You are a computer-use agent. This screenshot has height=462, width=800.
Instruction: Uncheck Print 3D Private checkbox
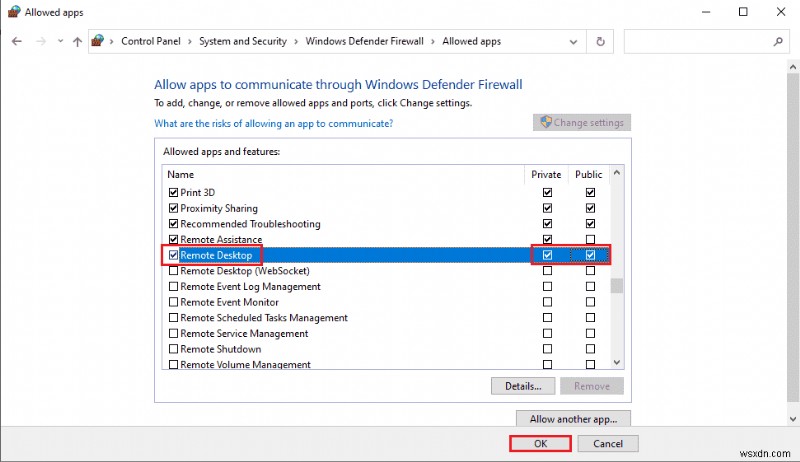(x=547, y=192)
